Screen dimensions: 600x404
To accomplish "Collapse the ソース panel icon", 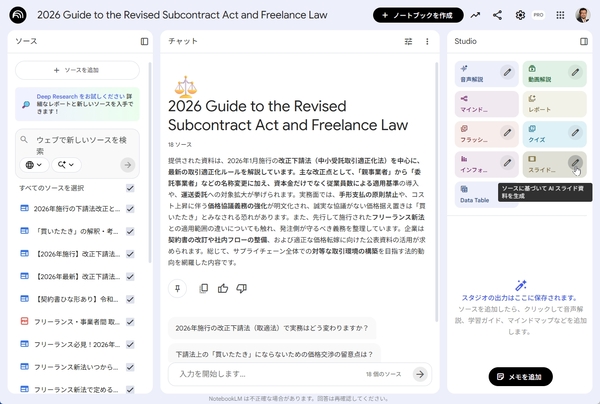I will click(x=144, y=41).
